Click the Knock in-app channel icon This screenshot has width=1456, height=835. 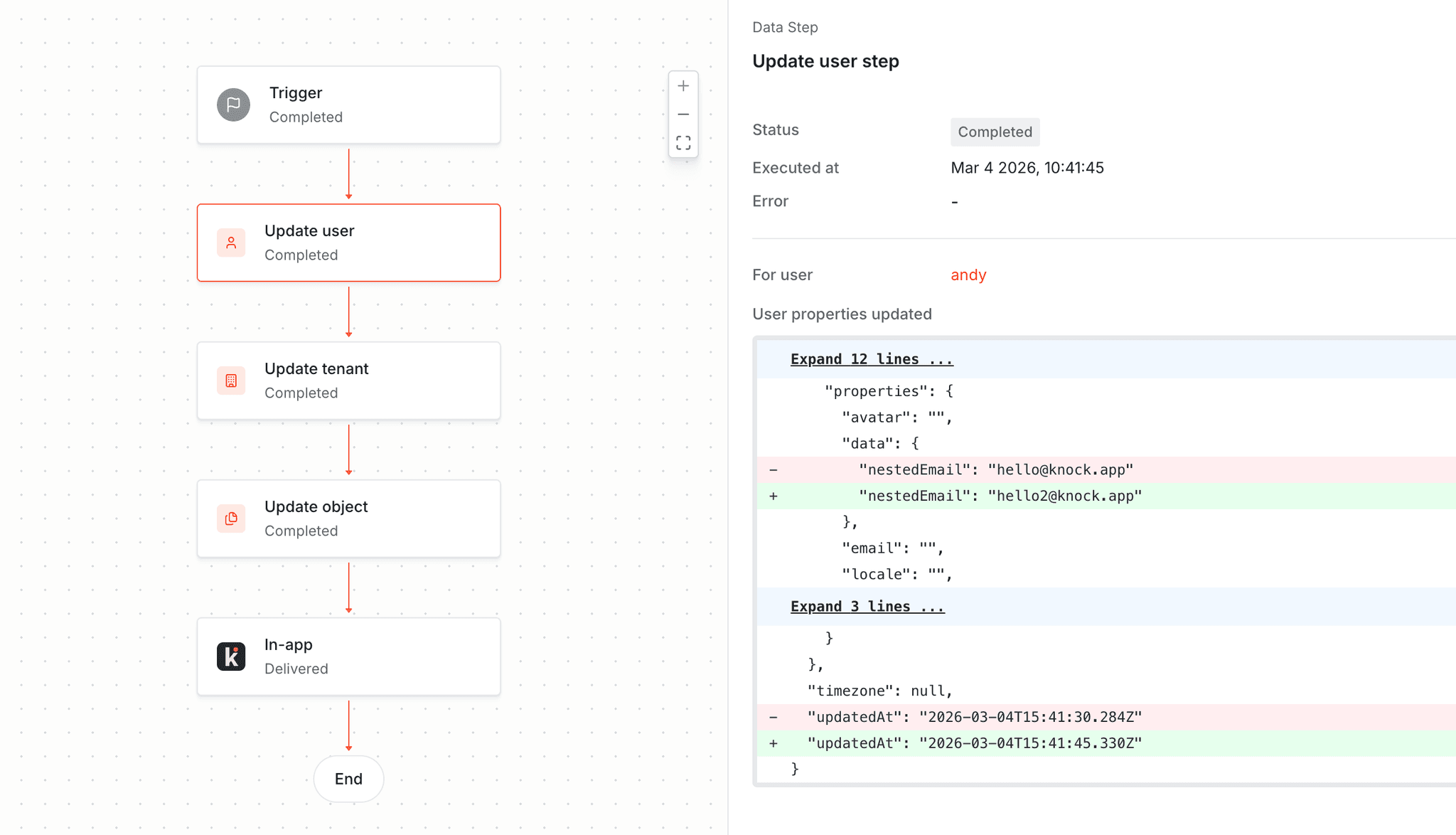pyautogui.click(x=231, y=656)
